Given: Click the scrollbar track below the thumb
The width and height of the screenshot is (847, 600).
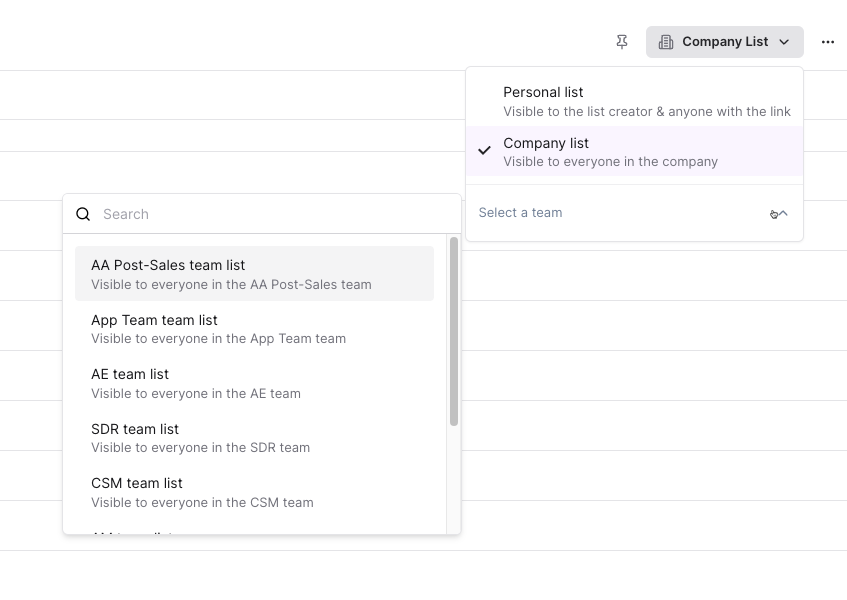Looking at the screenshot, I should pyautogui.click(x=454, y=480).
